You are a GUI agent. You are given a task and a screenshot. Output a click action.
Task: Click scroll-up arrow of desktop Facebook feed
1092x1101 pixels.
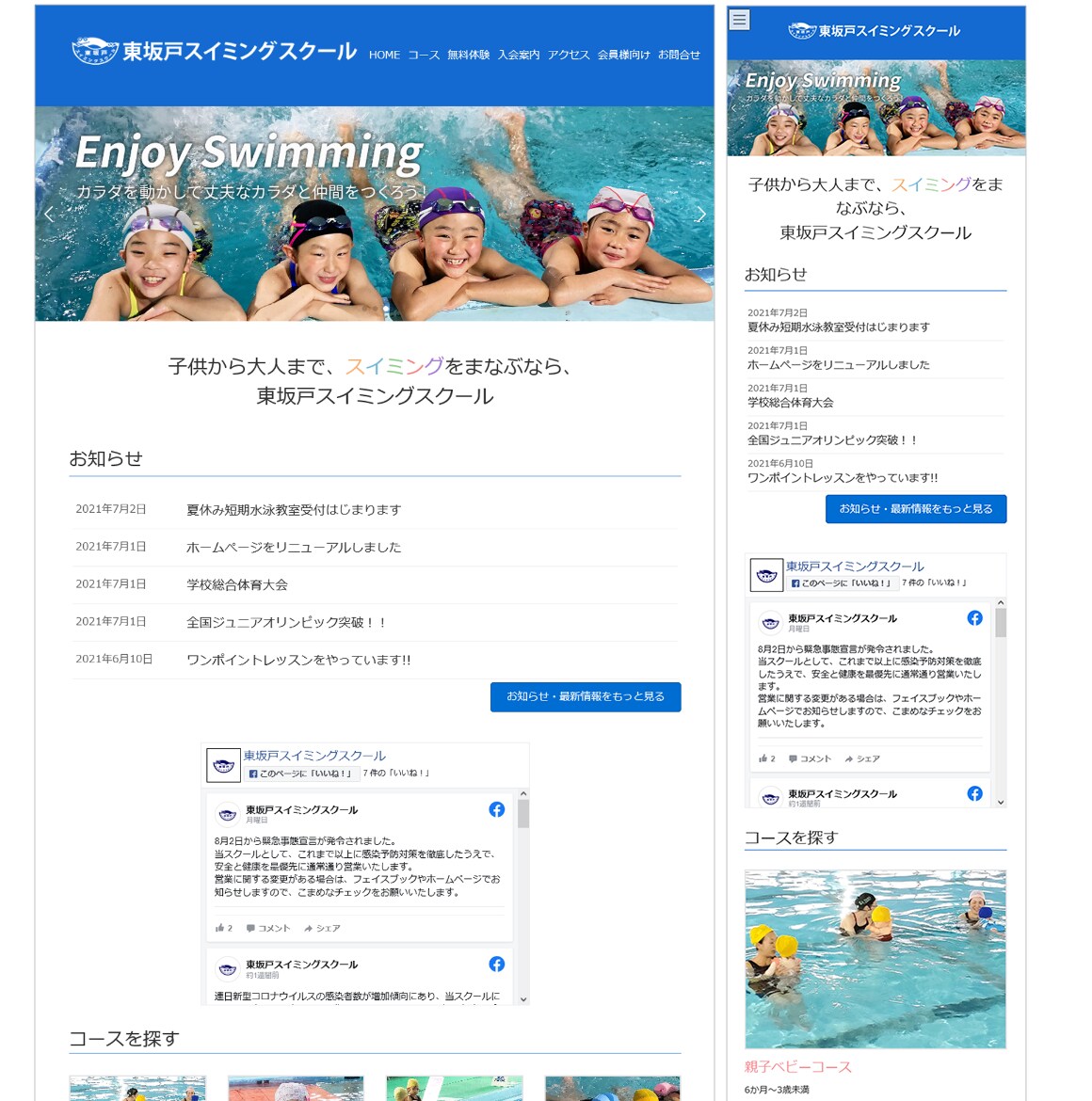click(523, 793)
